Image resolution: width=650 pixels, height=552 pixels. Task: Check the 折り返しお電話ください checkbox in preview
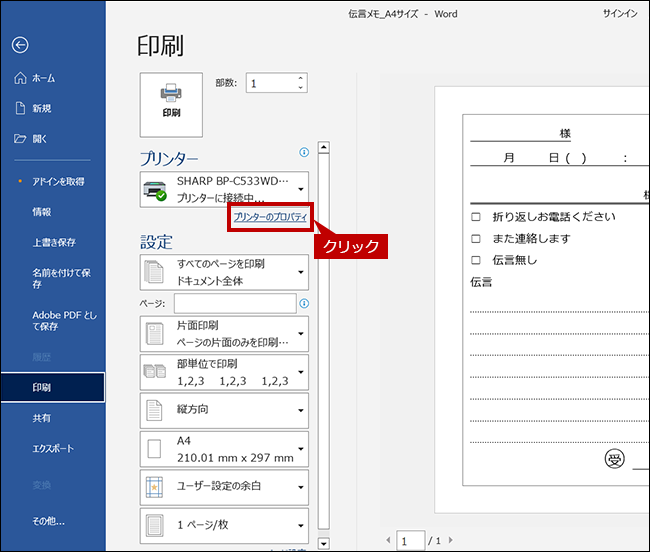476,217
